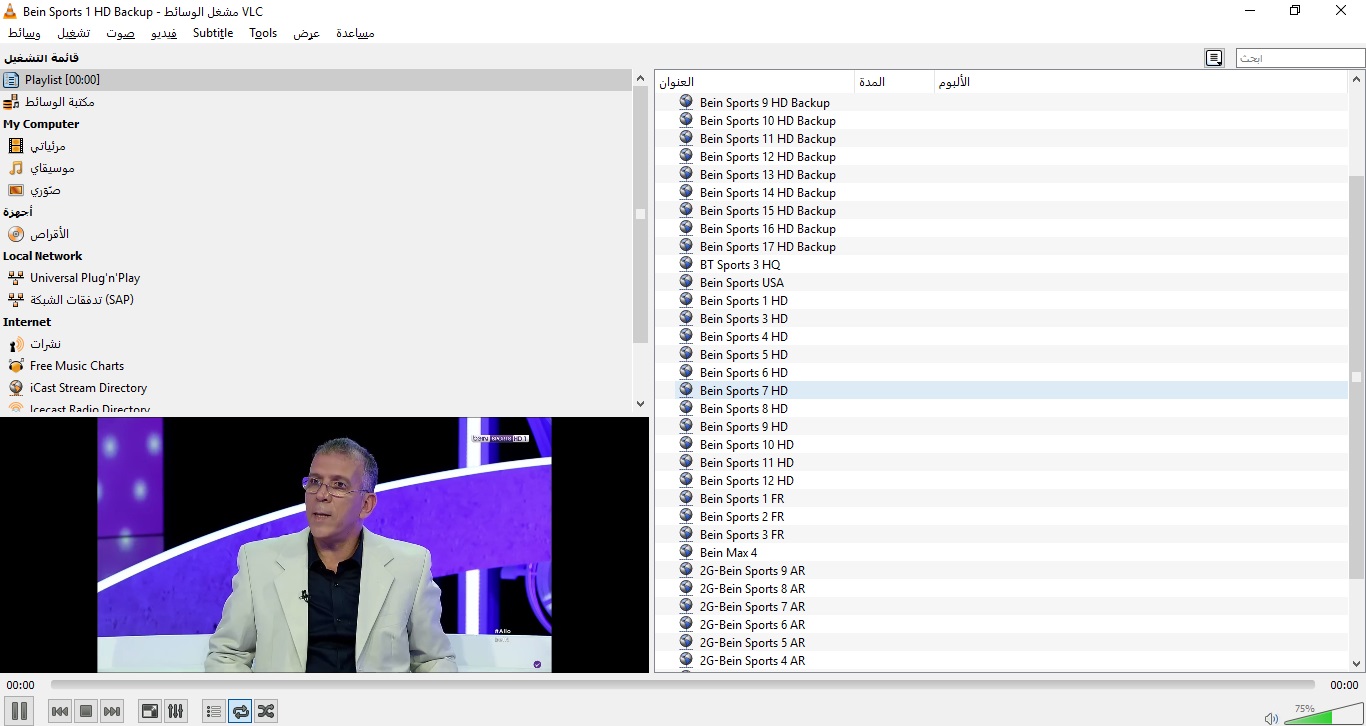
Task: Toggle loop mode button
Action: pyautogui.click(x=240, y=711)
